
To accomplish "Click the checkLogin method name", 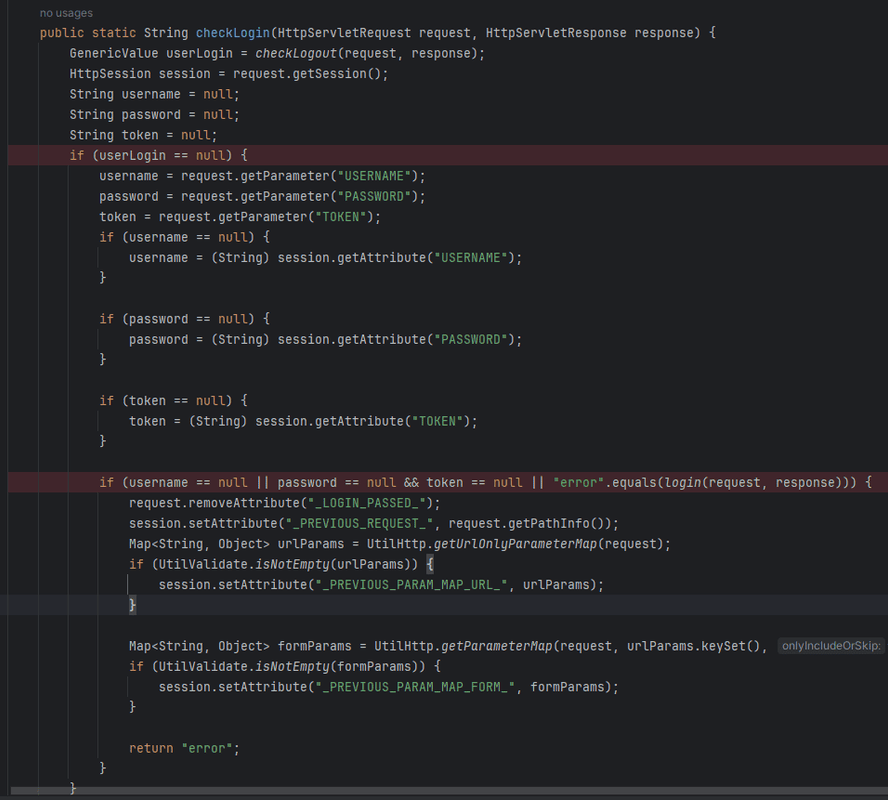I will click(233, 33).
